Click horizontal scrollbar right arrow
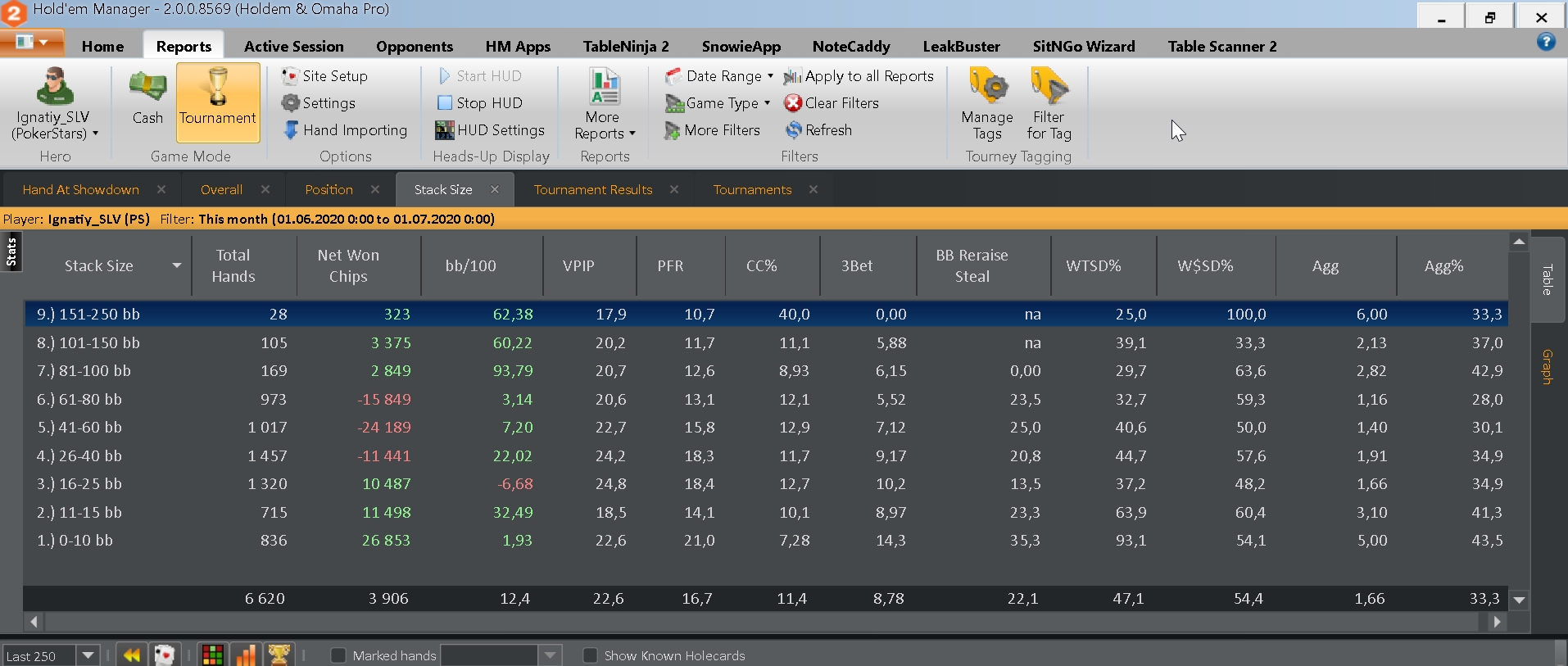 (x=1497, y=622)
